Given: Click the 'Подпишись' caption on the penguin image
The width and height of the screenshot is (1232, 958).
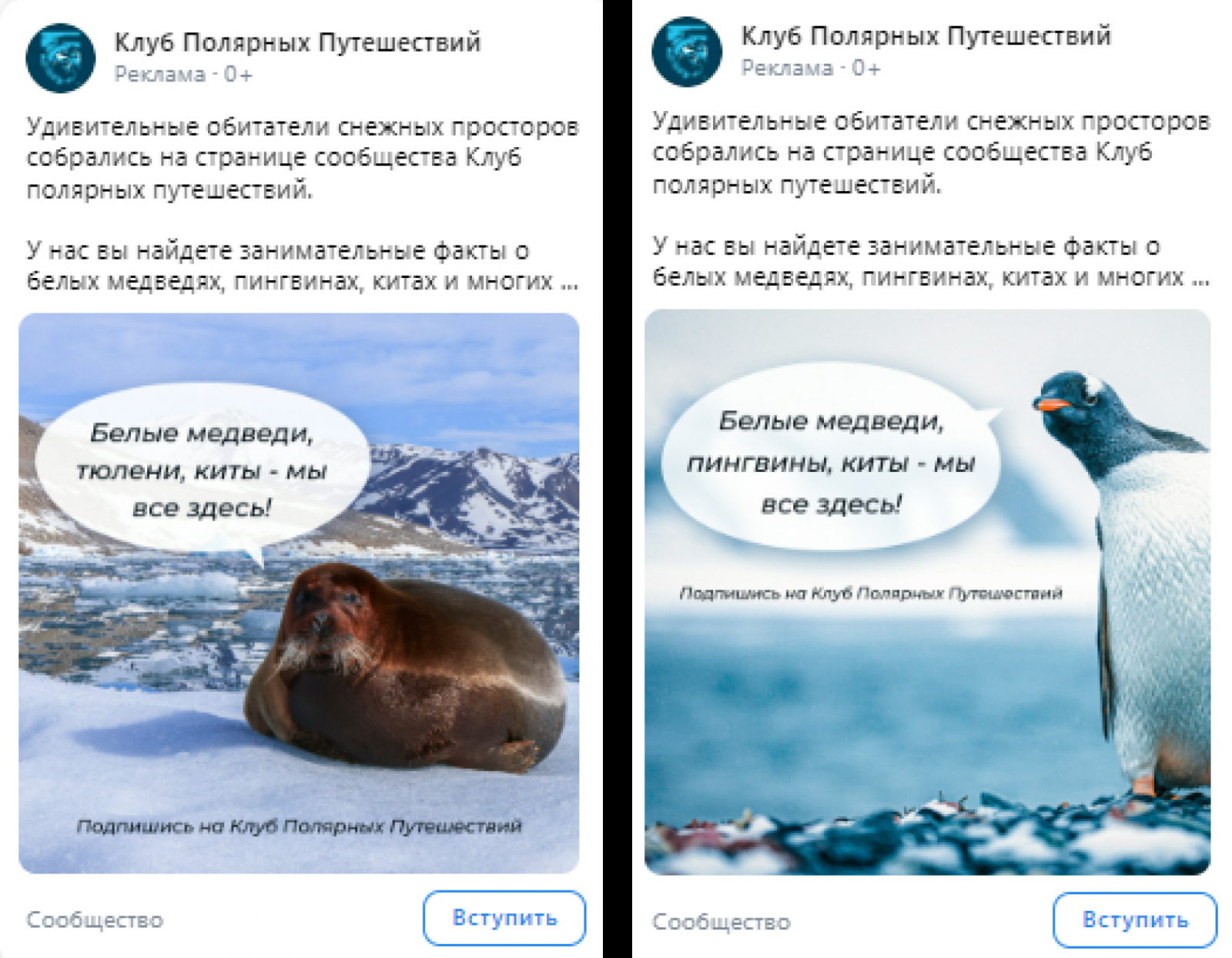Looking at the screenshot, I should coord(871,593).
